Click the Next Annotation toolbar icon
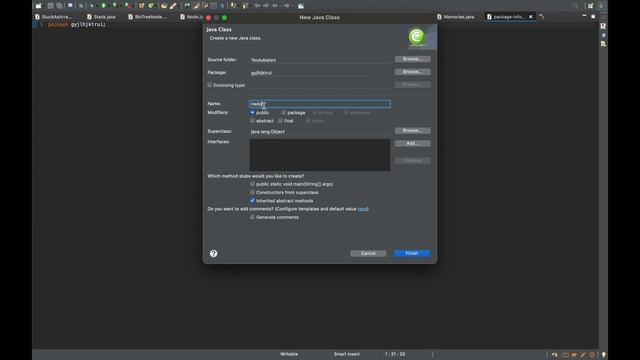 pos(233,6)
